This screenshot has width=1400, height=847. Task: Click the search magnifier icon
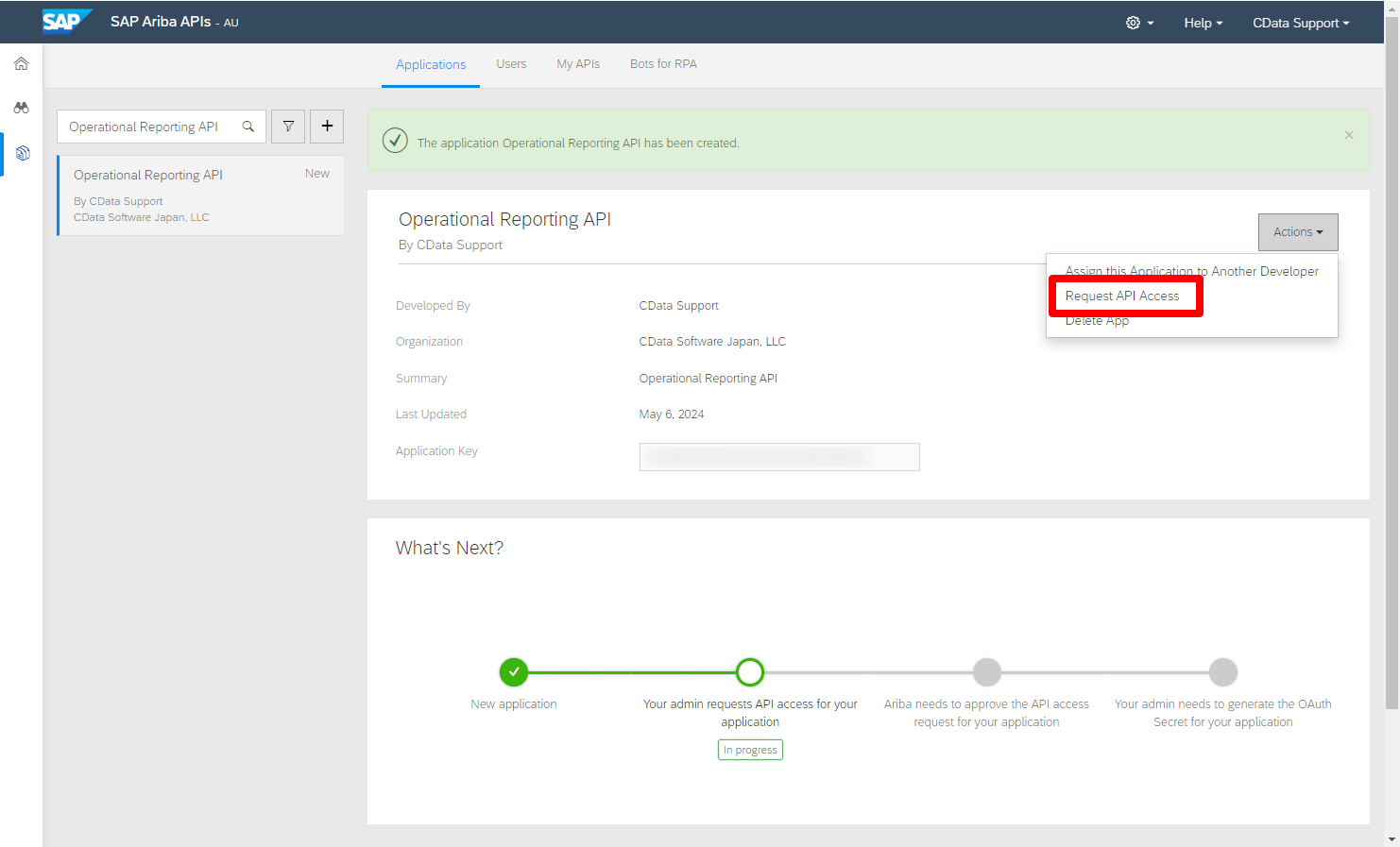point(248,127)
